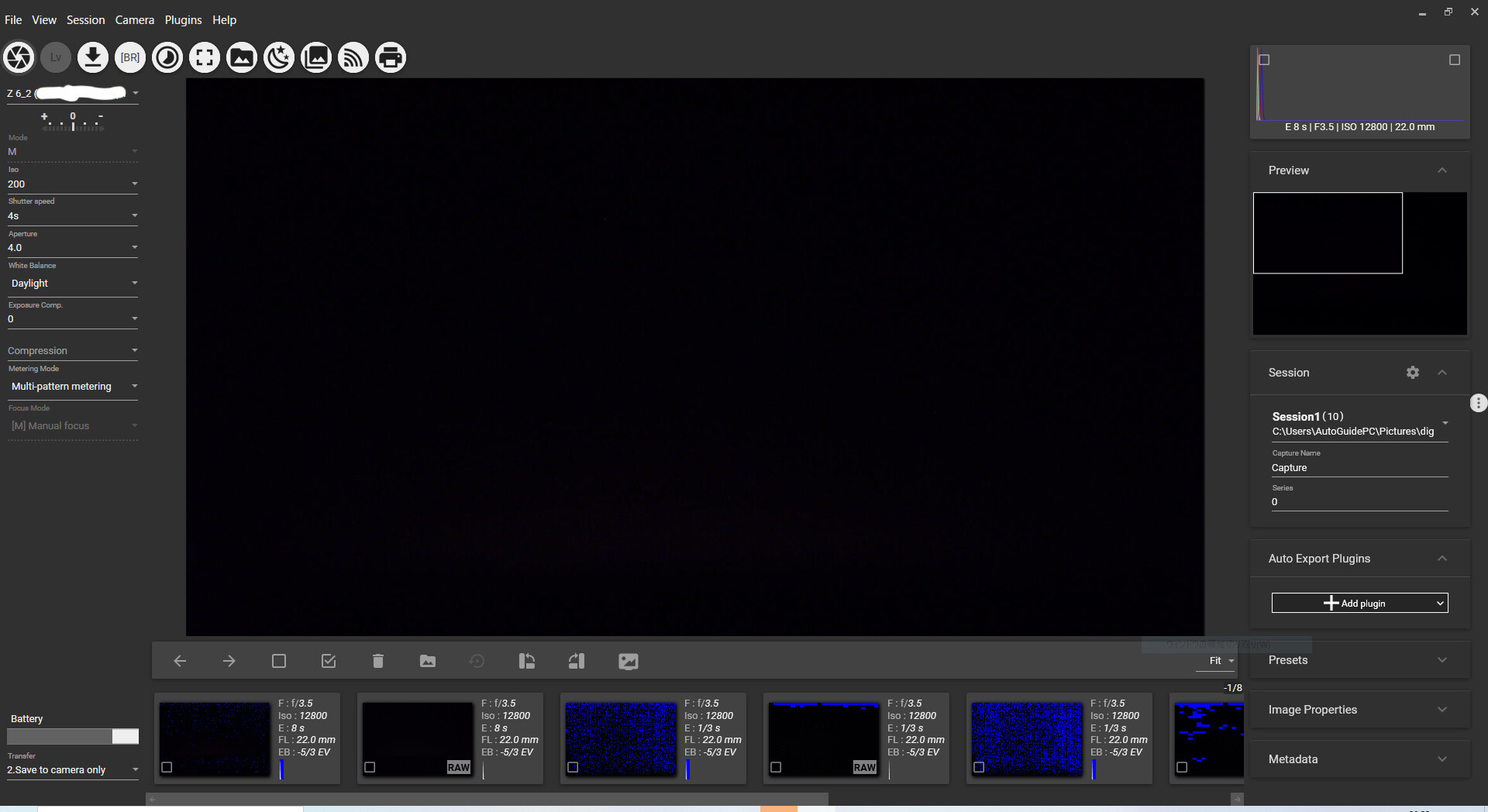This screenshot has width=1488, height=812.
Task: Check the second 8 s RAW thumbnail checkbox
Action: (370, 767)
